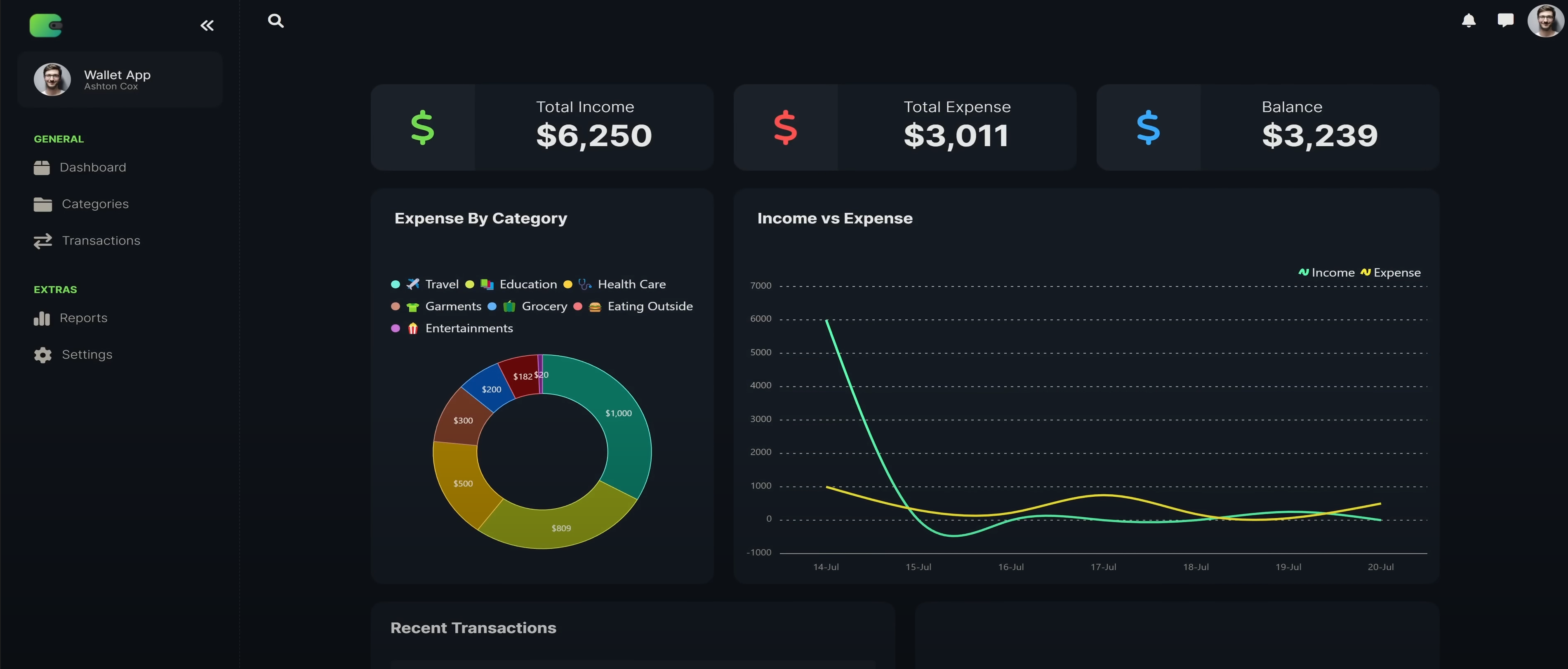The width and height of the screenshot is (1568, 669).
Task: Click the Balance card amount
Action: [1319, 135]
